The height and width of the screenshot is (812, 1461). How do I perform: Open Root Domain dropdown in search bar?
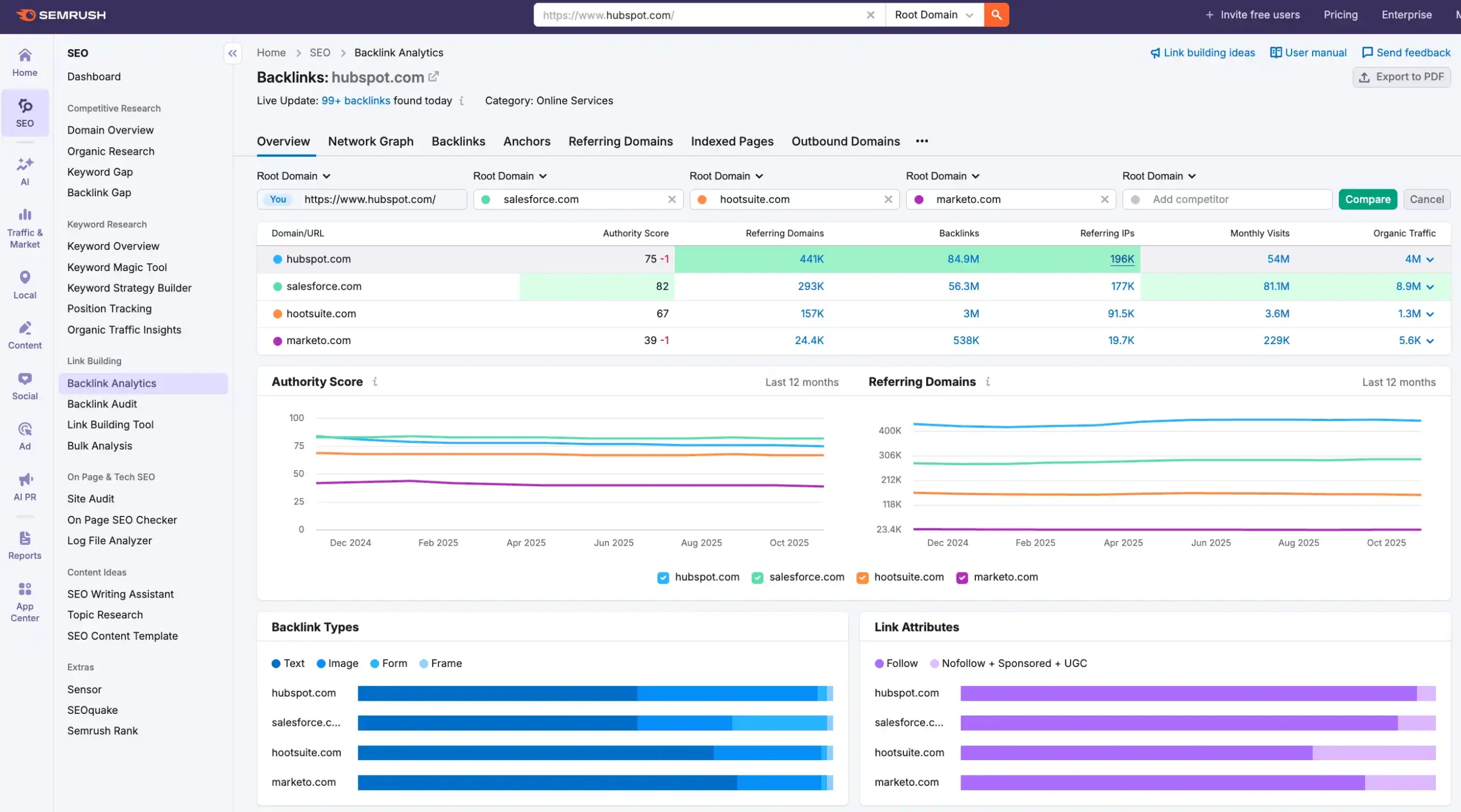click(x=934, y=15)
